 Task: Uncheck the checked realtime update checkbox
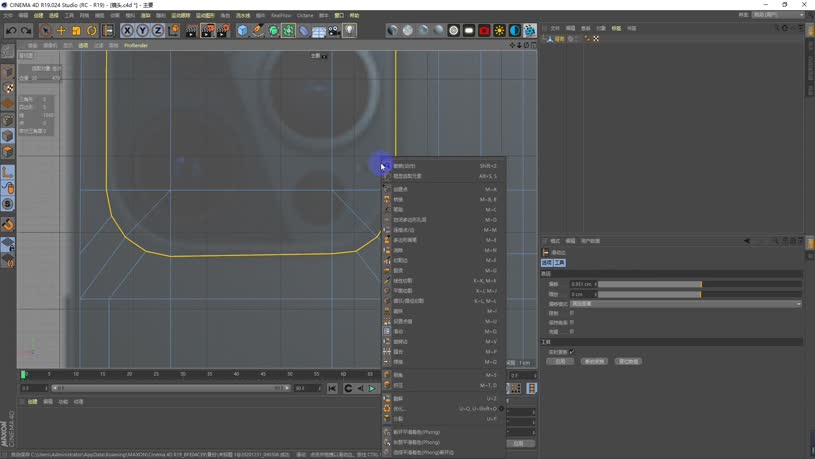(572, 352)
